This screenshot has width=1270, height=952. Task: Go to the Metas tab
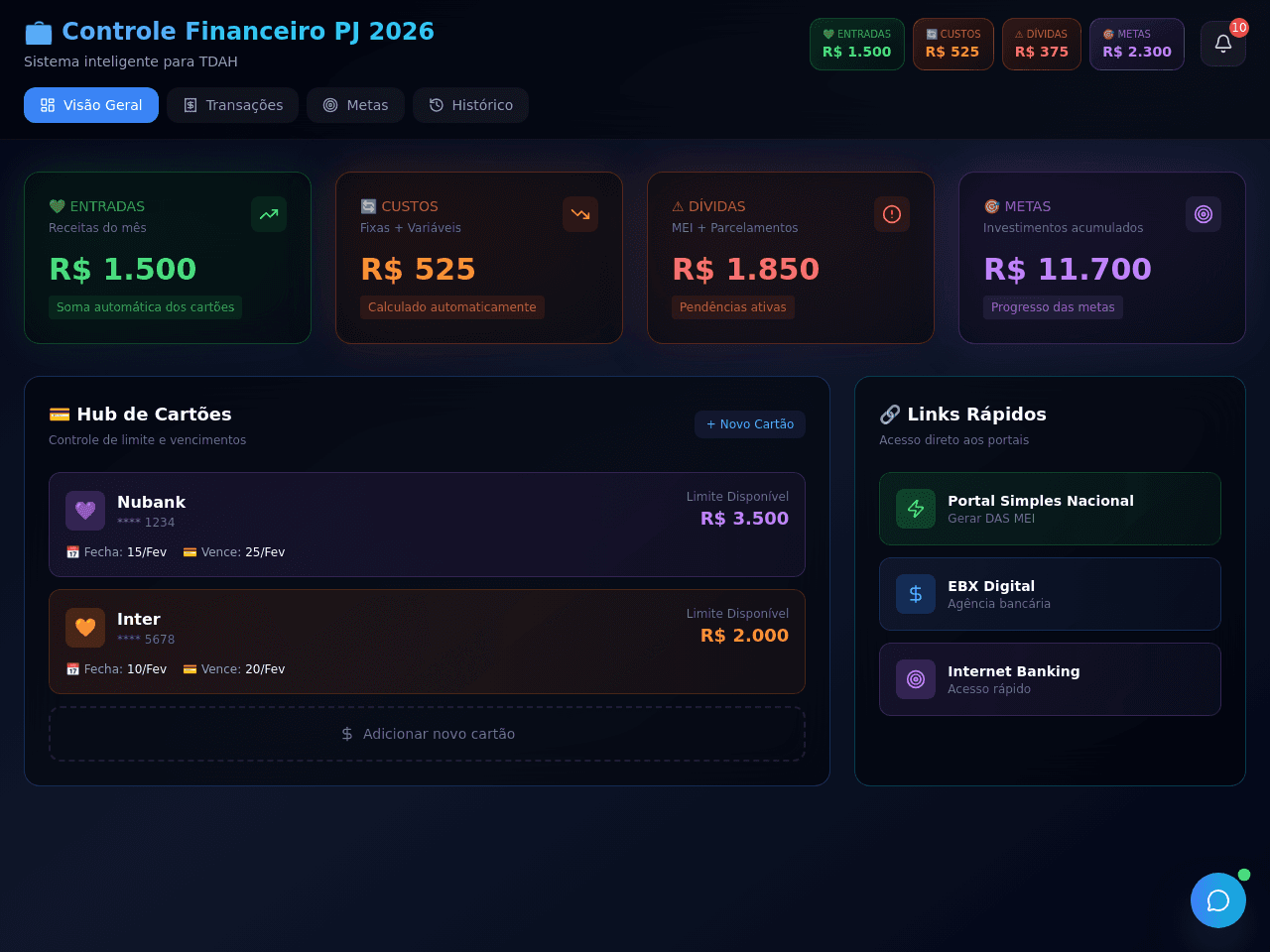click(355, 105)
